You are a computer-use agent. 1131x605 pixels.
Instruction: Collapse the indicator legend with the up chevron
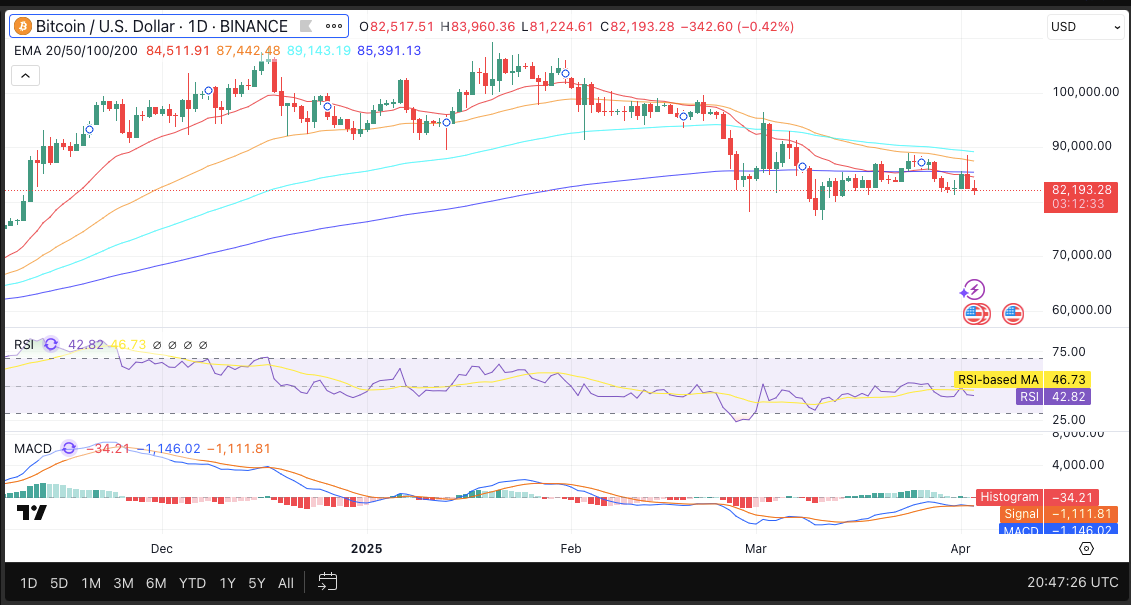pos(25,75)
